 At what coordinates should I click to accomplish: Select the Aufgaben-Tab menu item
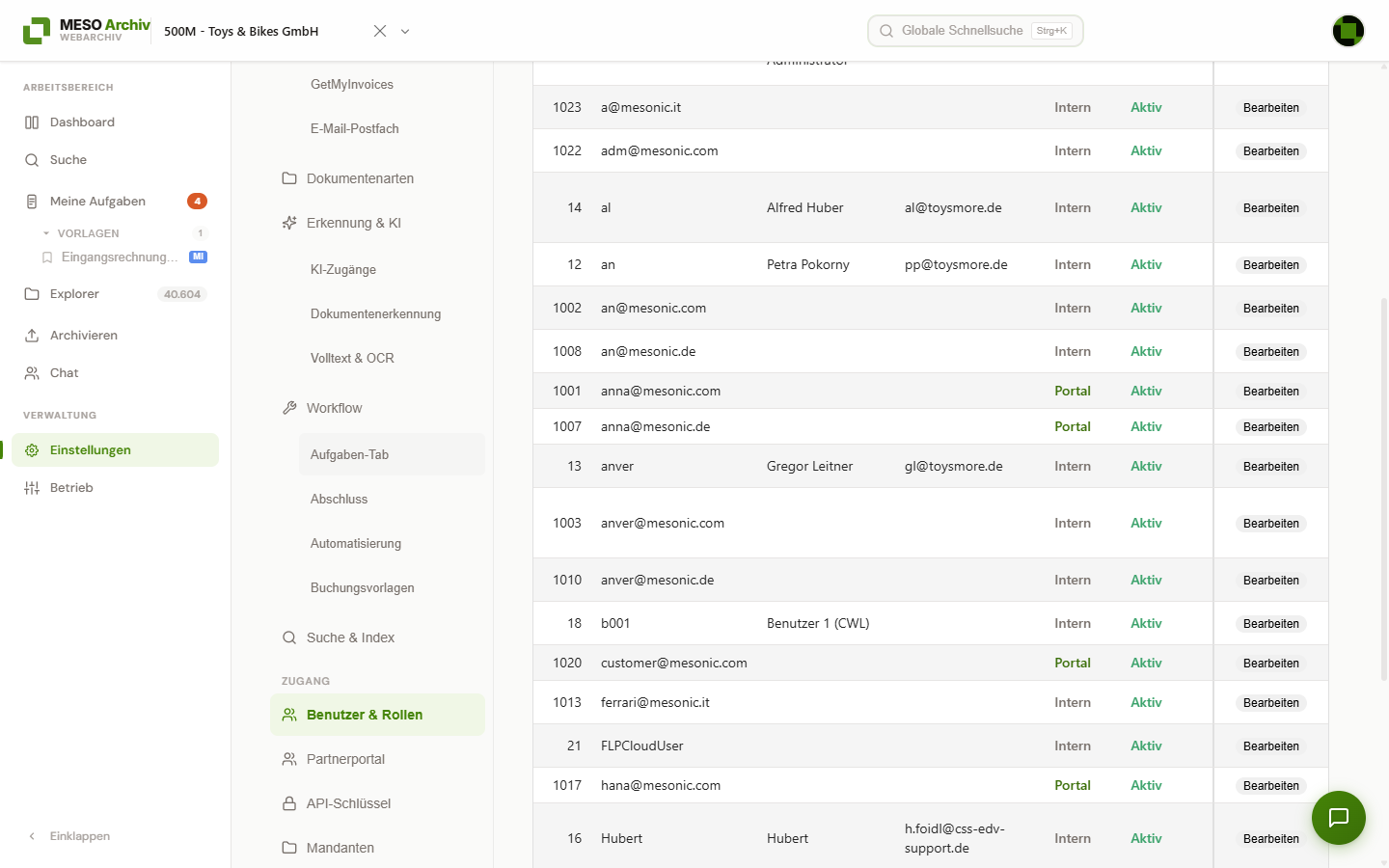coord(392,454)
